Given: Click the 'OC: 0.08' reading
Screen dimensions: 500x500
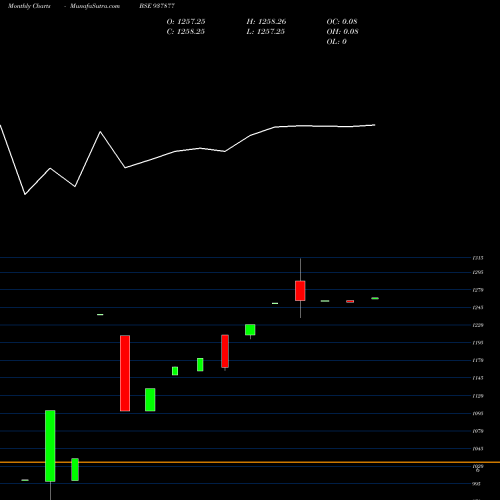Looking at the screenshot, I should tap(342, 21).
